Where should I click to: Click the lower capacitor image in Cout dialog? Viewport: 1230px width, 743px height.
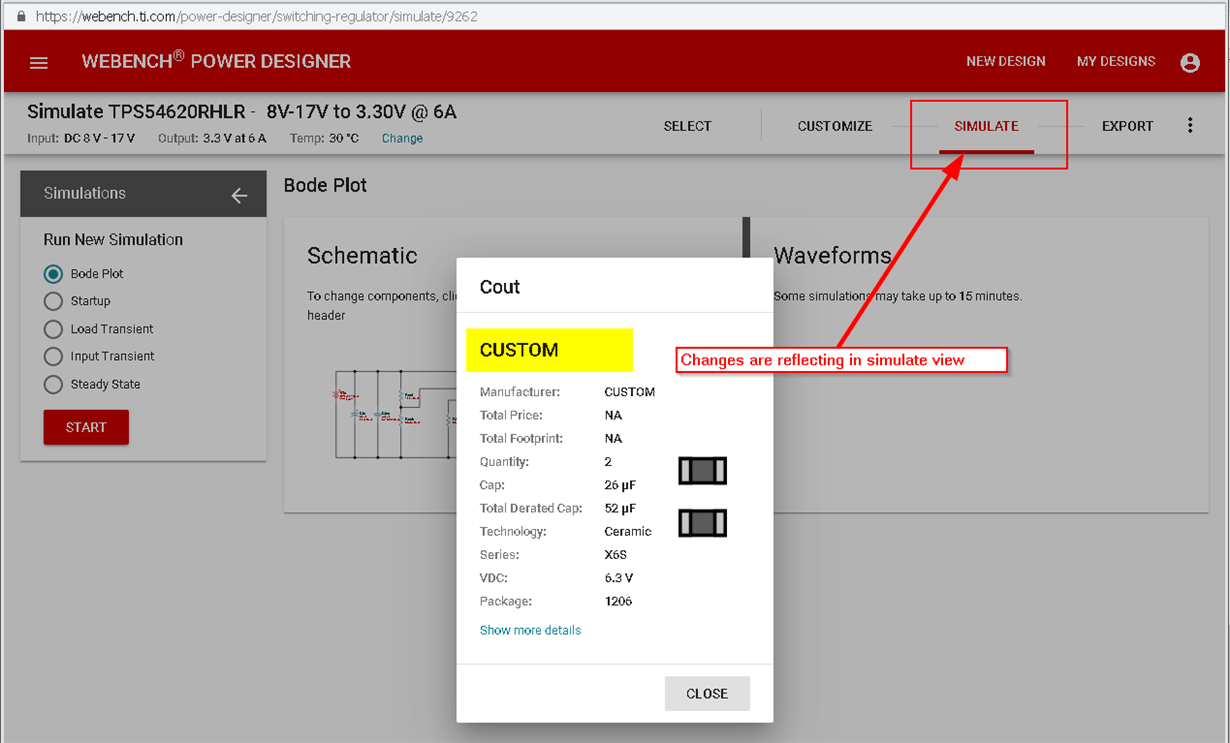pos(702,523)
